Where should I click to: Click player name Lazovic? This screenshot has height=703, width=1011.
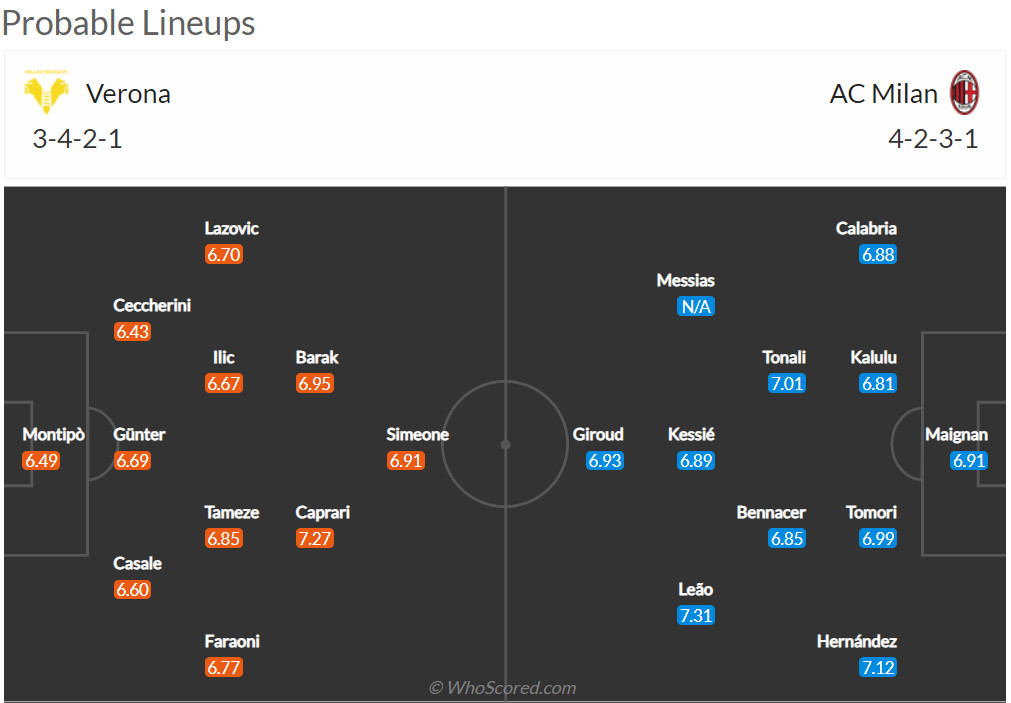coord(231,228)
